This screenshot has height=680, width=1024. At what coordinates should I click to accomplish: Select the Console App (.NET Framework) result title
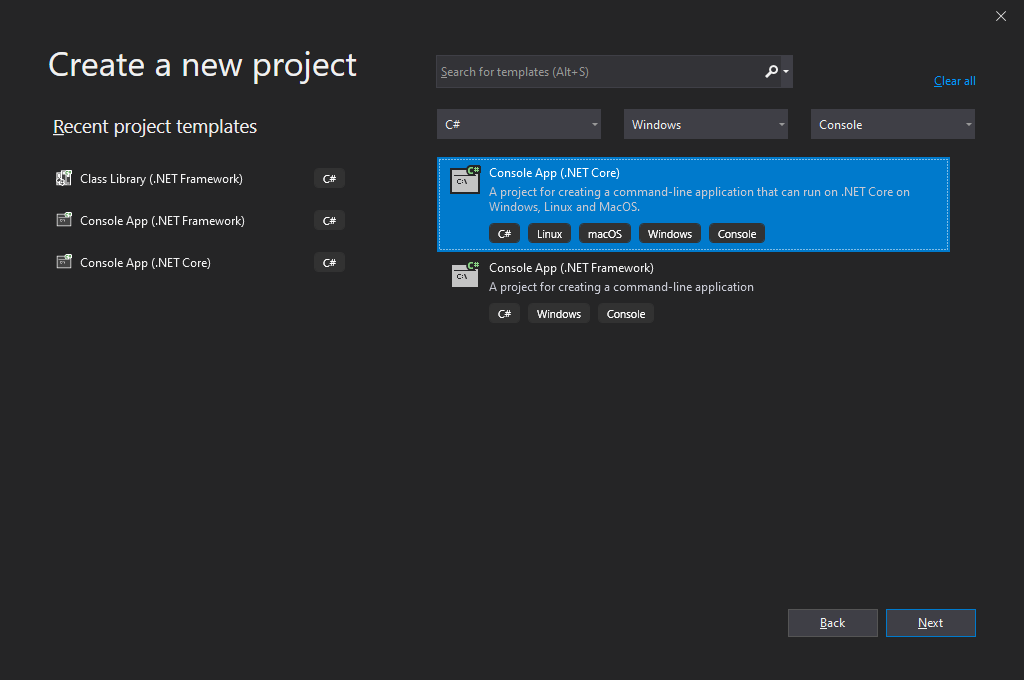click(571, 268)
